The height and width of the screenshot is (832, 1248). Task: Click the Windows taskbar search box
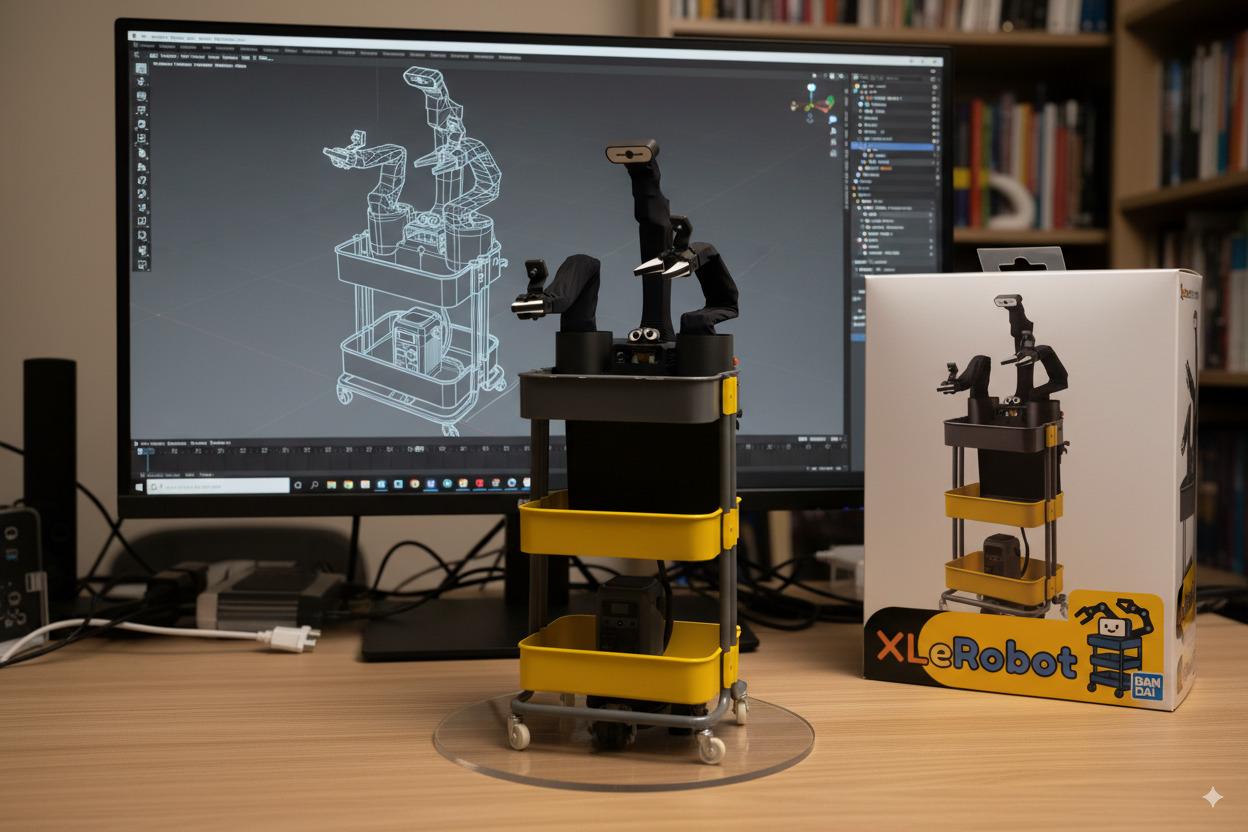coord(218,485)
